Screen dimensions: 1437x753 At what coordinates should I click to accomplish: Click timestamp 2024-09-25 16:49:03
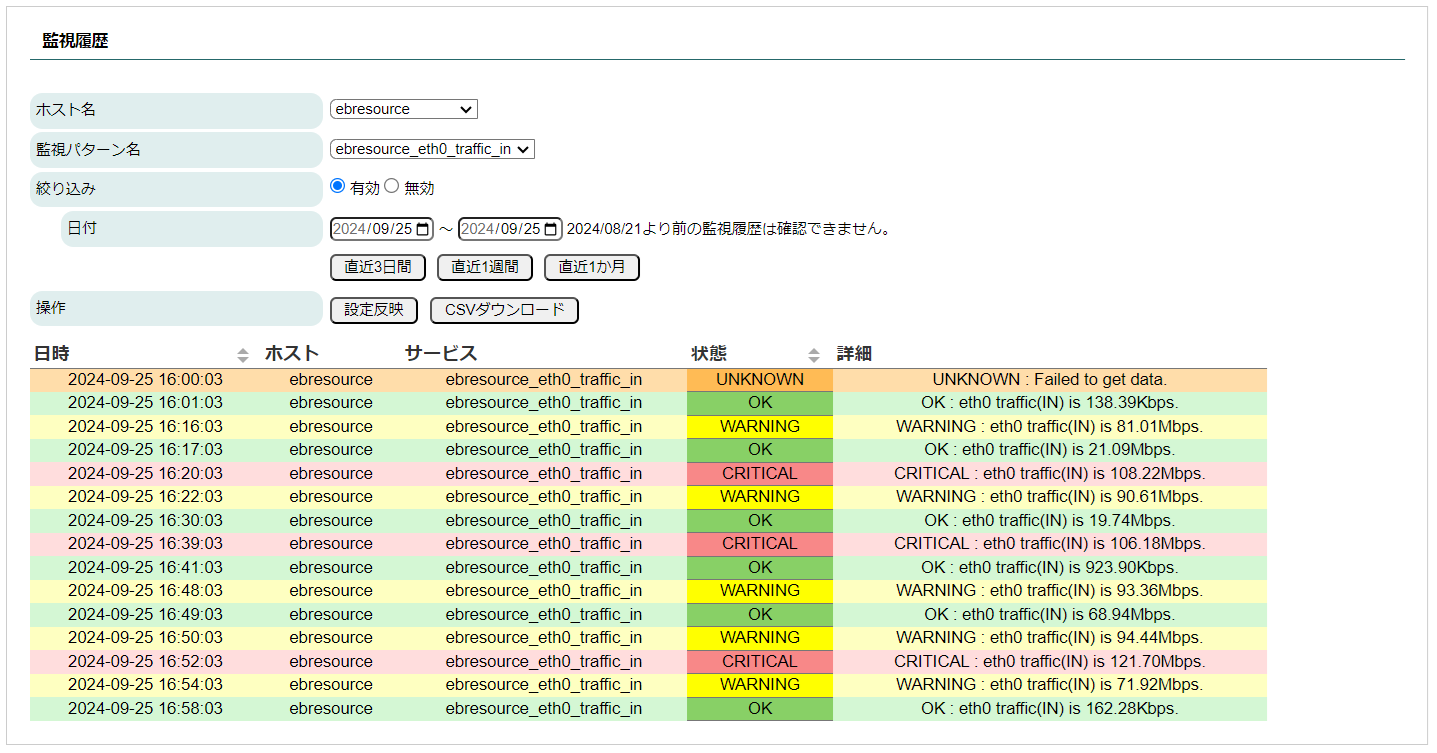pyautogui.click(x=145, y=615)
